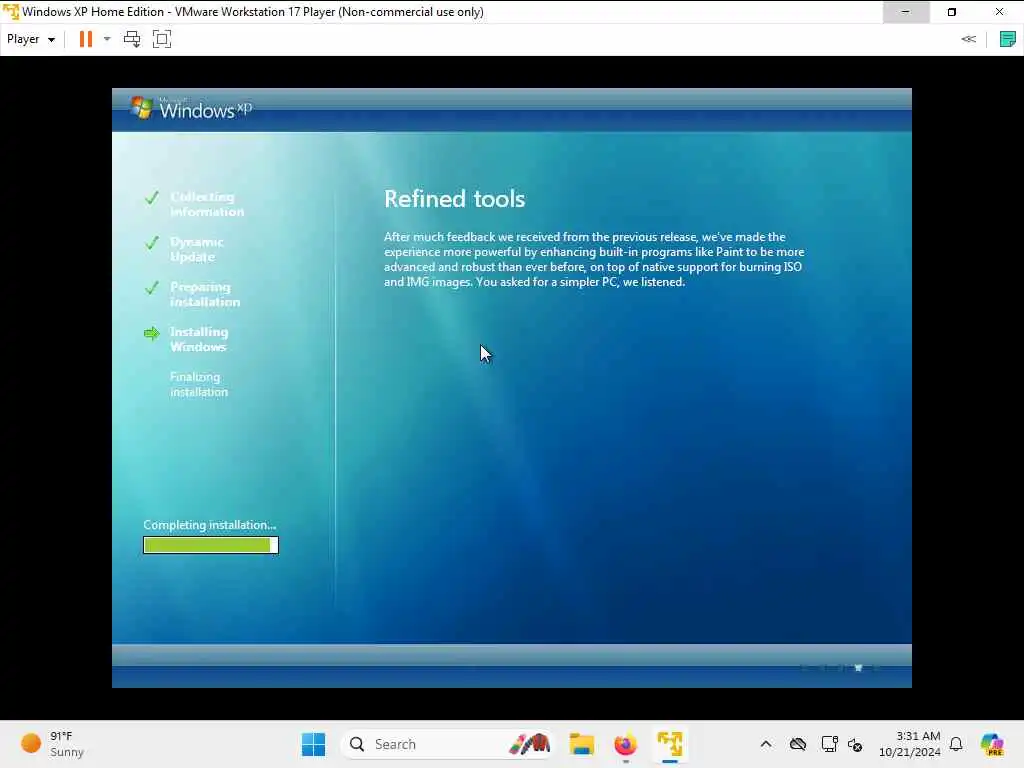Click the Completing installation status text
This screenshot has width=1024, height=768.
coord(210,525)
